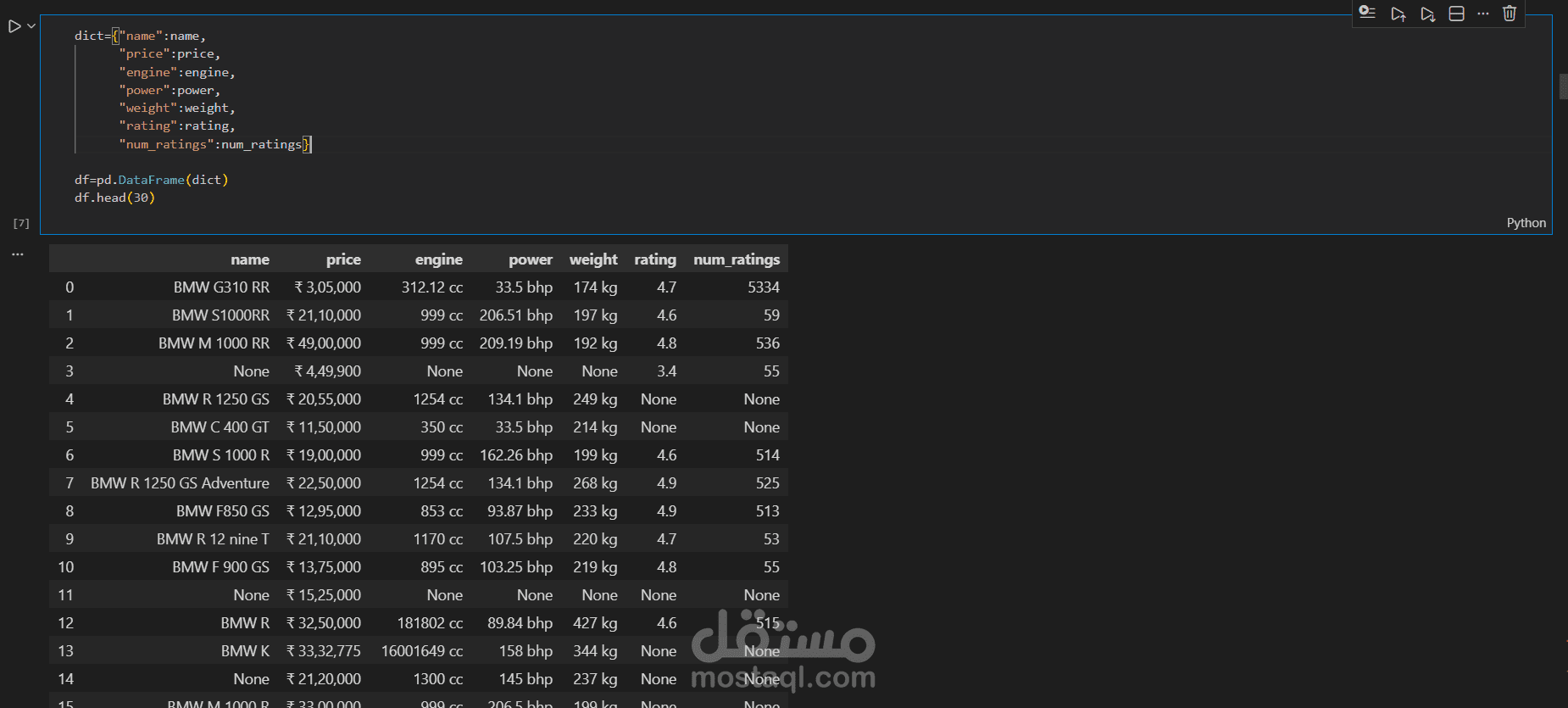Select cell "BMW R 12 nine T"
This screenshot has width=1568, height=708.
213,539
